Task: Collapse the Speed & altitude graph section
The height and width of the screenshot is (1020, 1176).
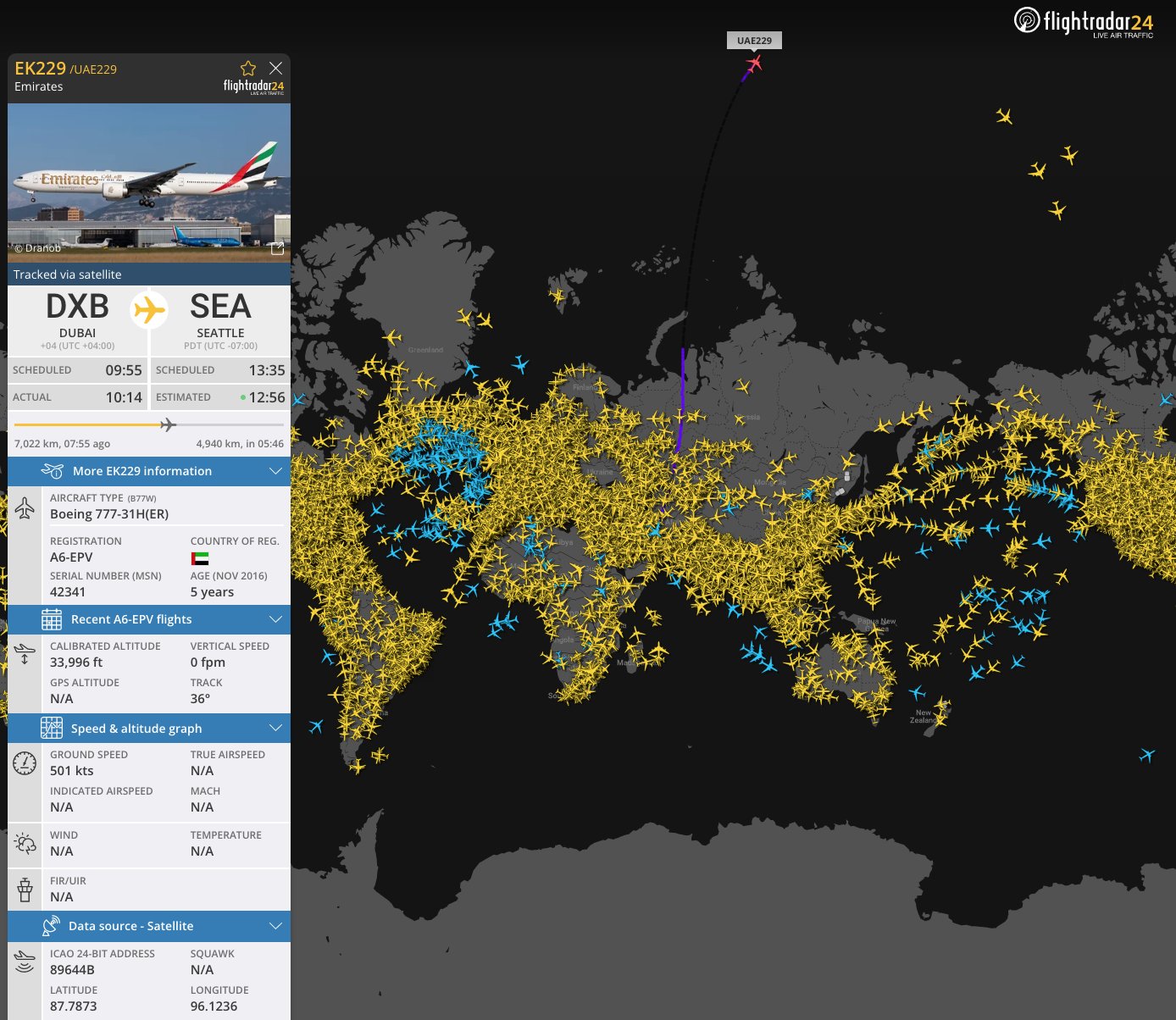Action: (x=275, y=729)
